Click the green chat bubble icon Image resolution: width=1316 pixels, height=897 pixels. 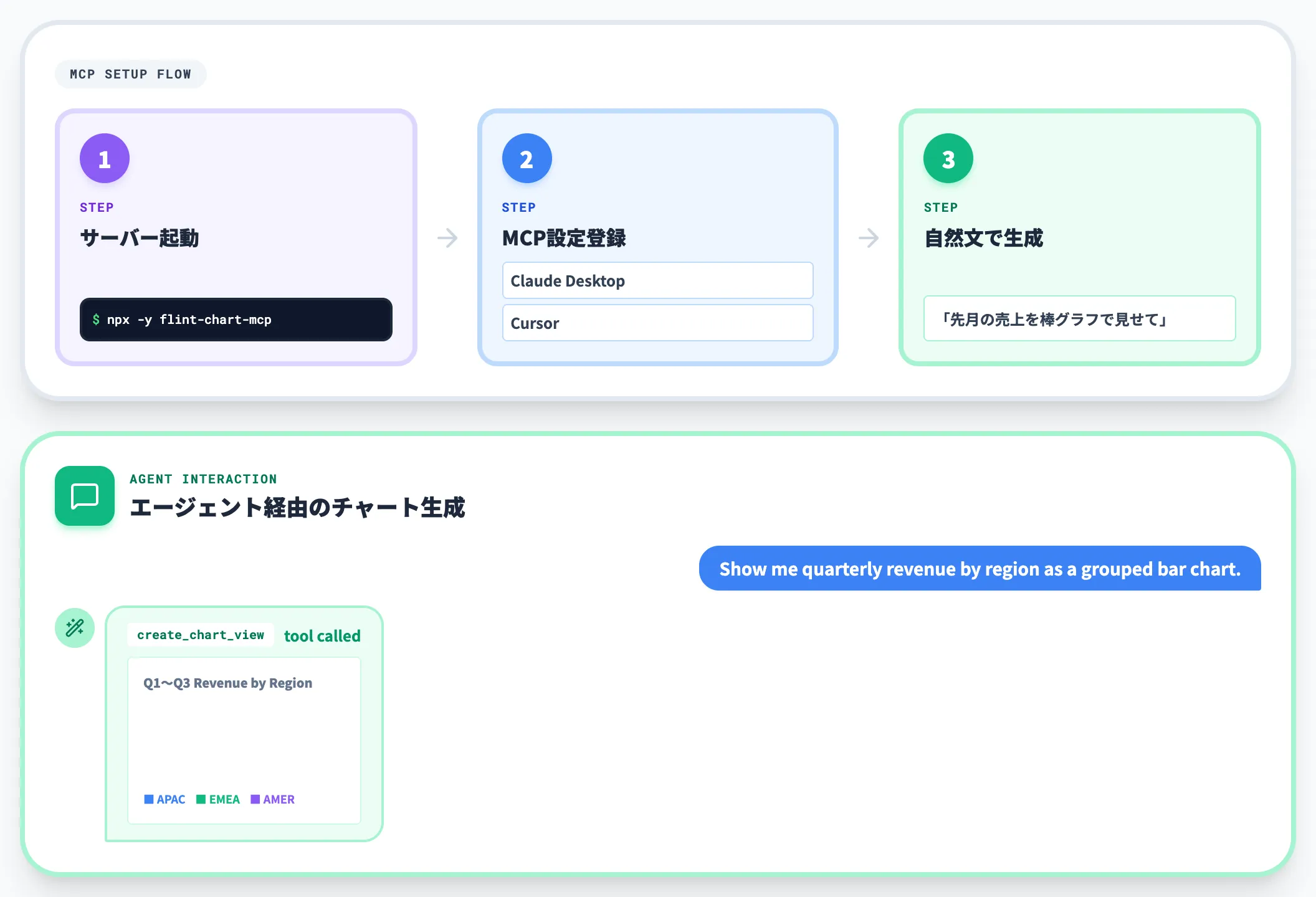pyautogui.click(x=85, y=496)
